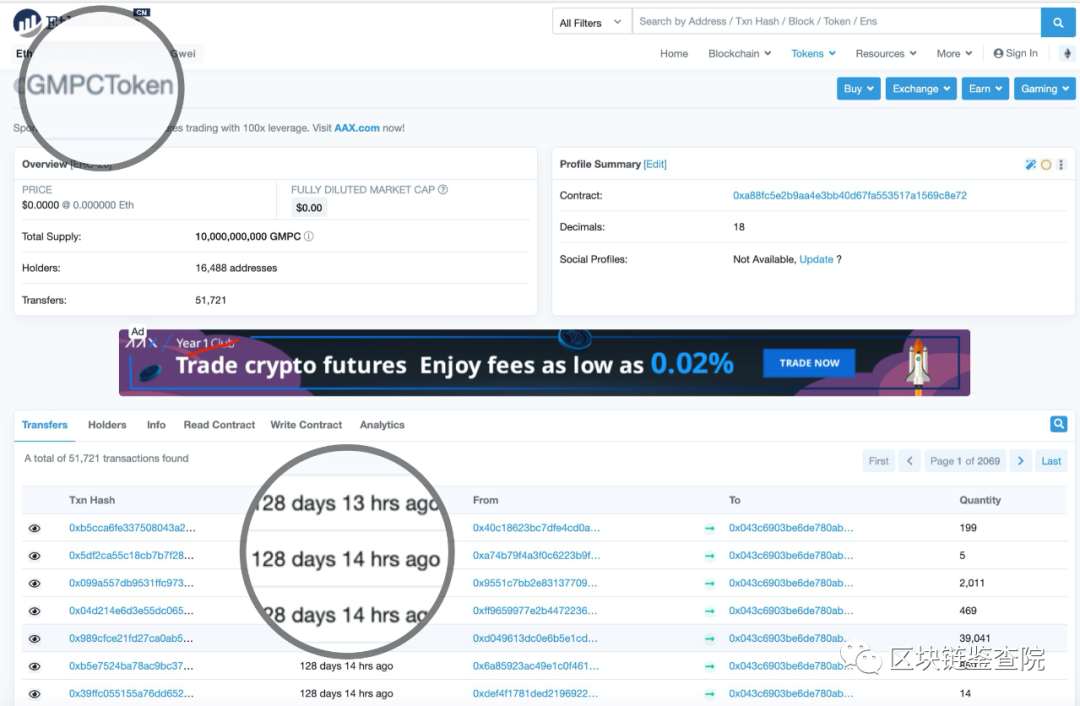Click the $0.00 market cap value
This screenshot has height=706, width=1080.
pyautogui.click(x=309, y=208)
